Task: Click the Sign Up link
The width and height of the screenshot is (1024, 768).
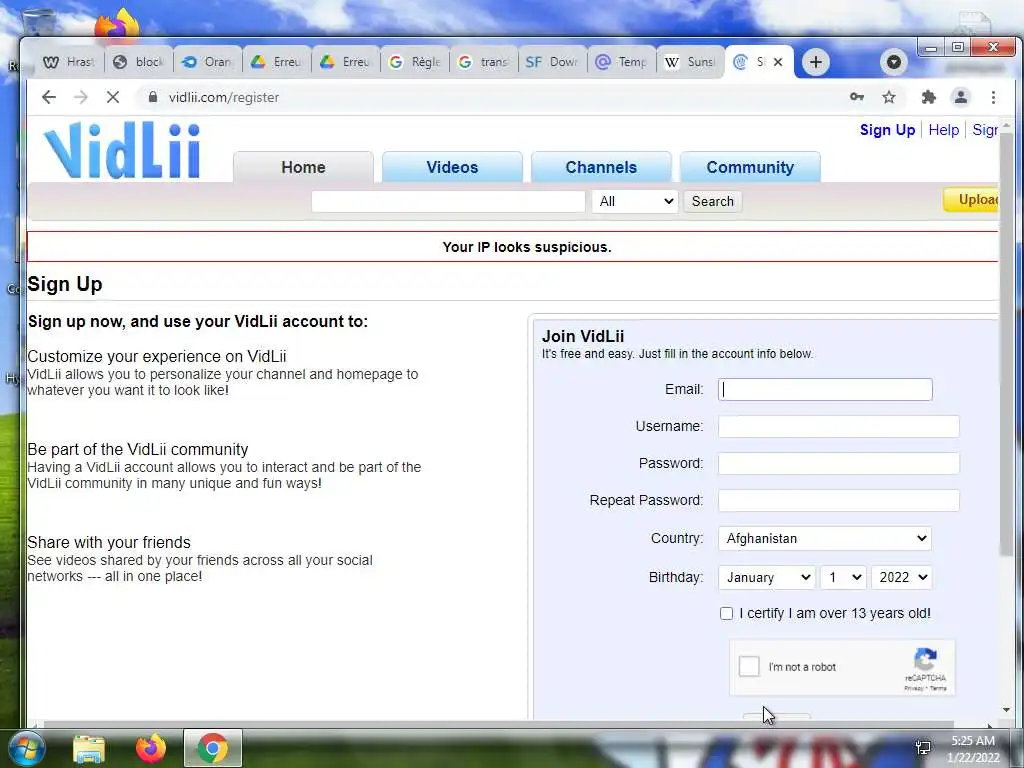Action: click(x=887, y=130)
